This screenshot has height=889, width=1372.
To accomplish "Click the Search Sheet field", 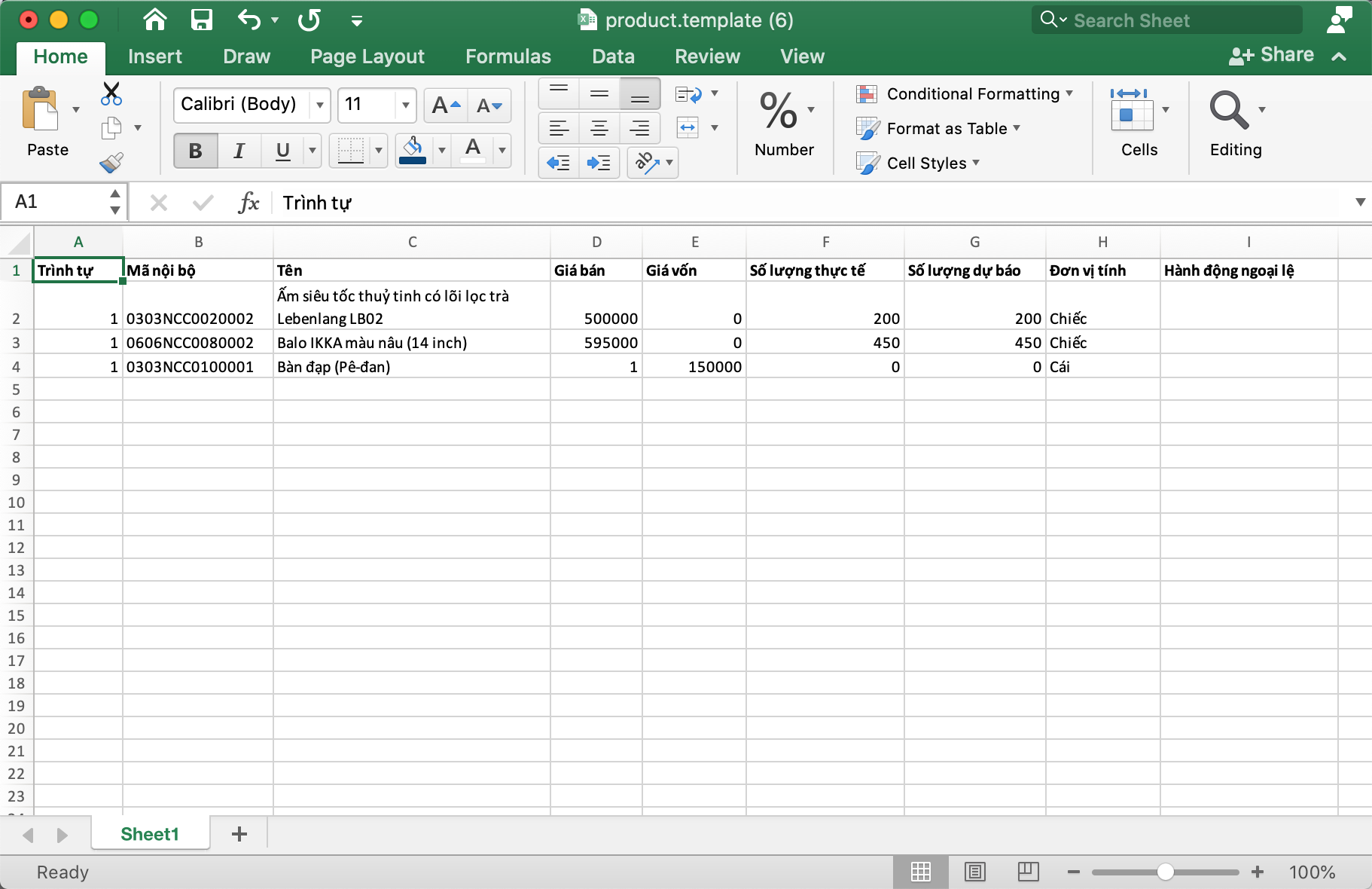I will pyautogui.click(x=1167, y=20).
